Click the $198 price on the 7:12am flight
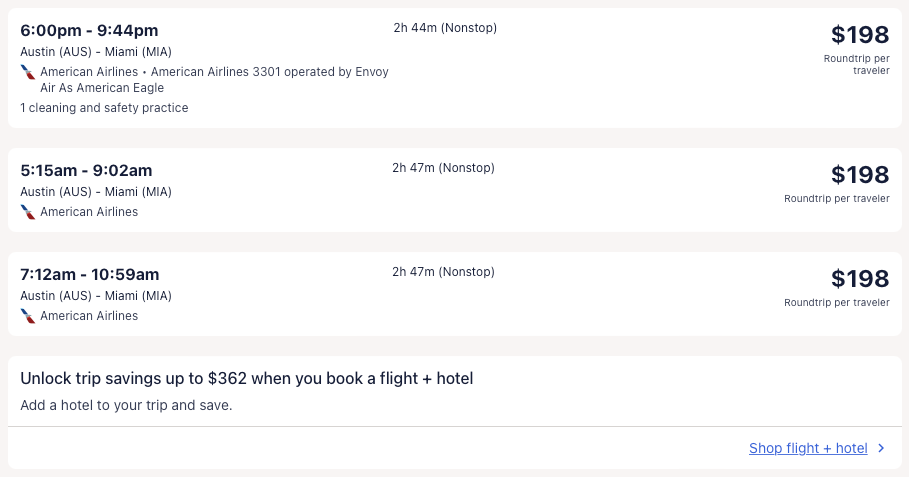The height and width of the screenshot is (477, 909). click(x=859, y=279)
